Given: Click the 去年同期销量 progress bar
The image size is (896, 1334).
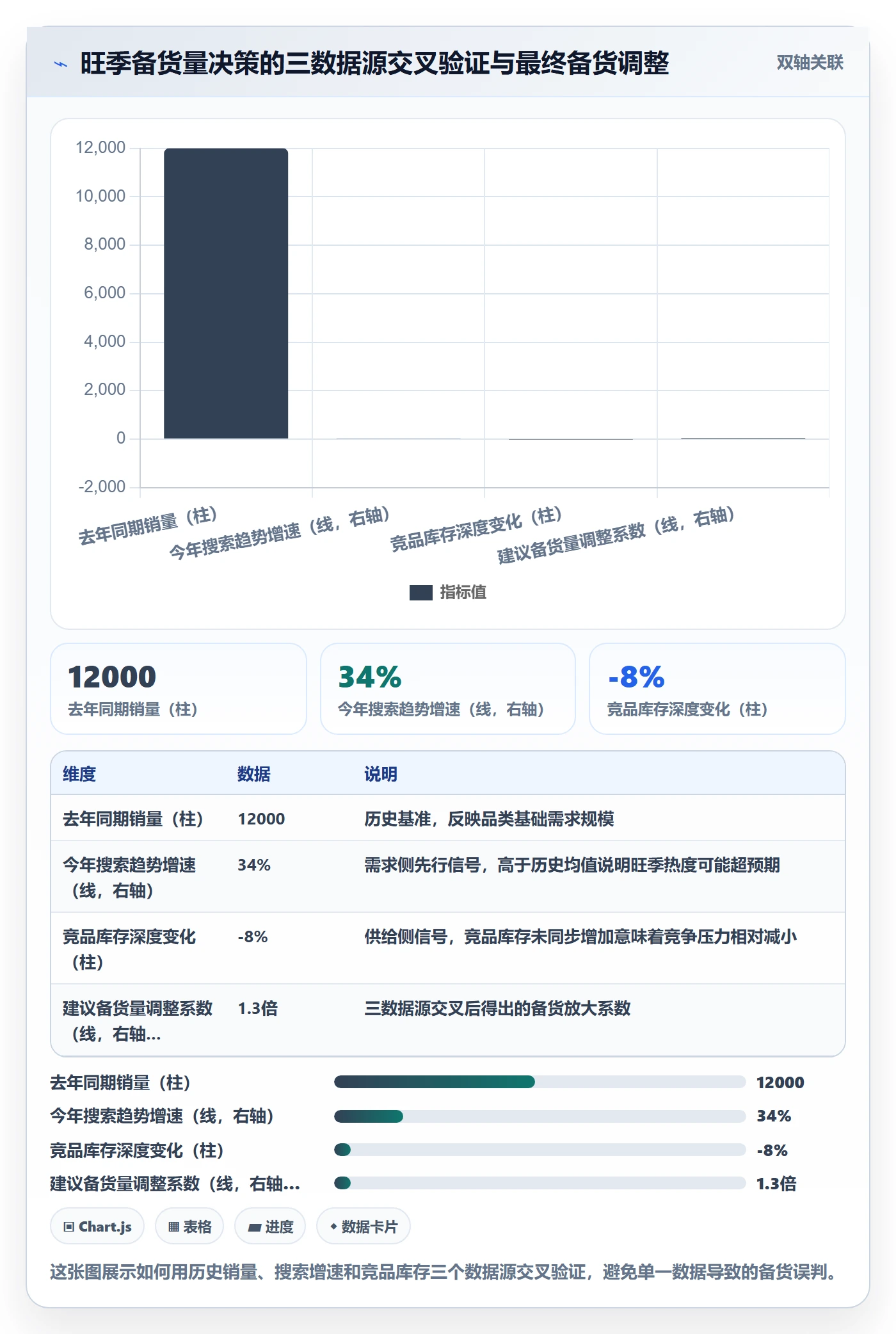Looking at the screenshot, I should tap(540, 1082).
